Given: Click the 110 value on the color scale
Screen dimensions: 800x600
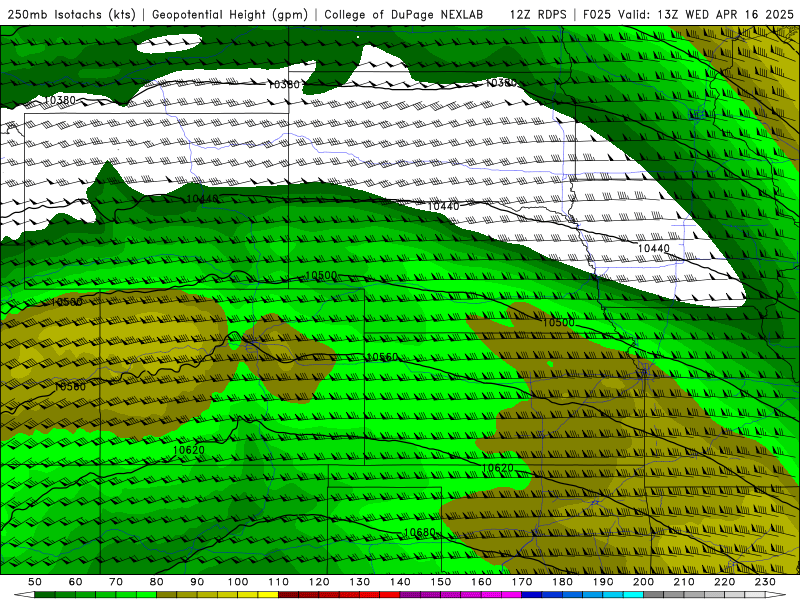Looking at the screenshot, I should pos(279,582).
